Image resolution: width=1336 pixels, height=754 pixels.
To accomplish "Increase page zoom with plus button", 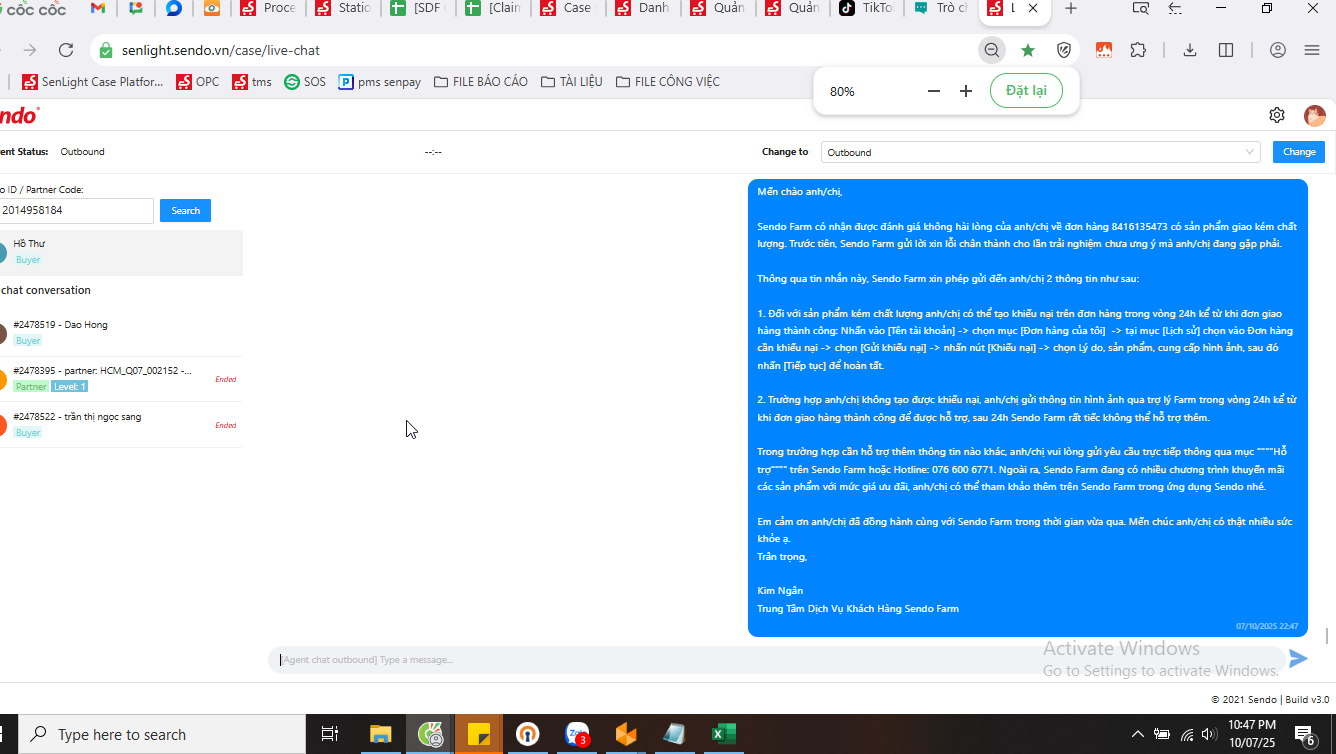I will [x=966, y=91].
